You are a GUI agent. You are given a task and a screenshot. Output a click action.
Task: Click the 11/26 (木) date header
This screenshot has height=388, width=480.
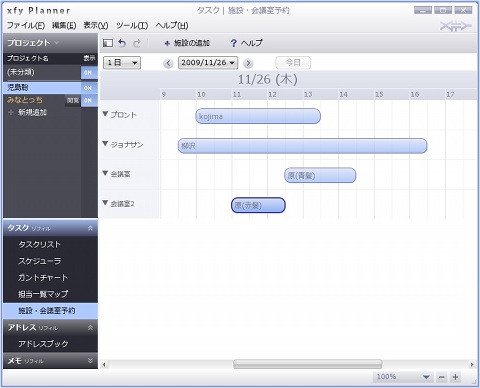coord(268,79)
